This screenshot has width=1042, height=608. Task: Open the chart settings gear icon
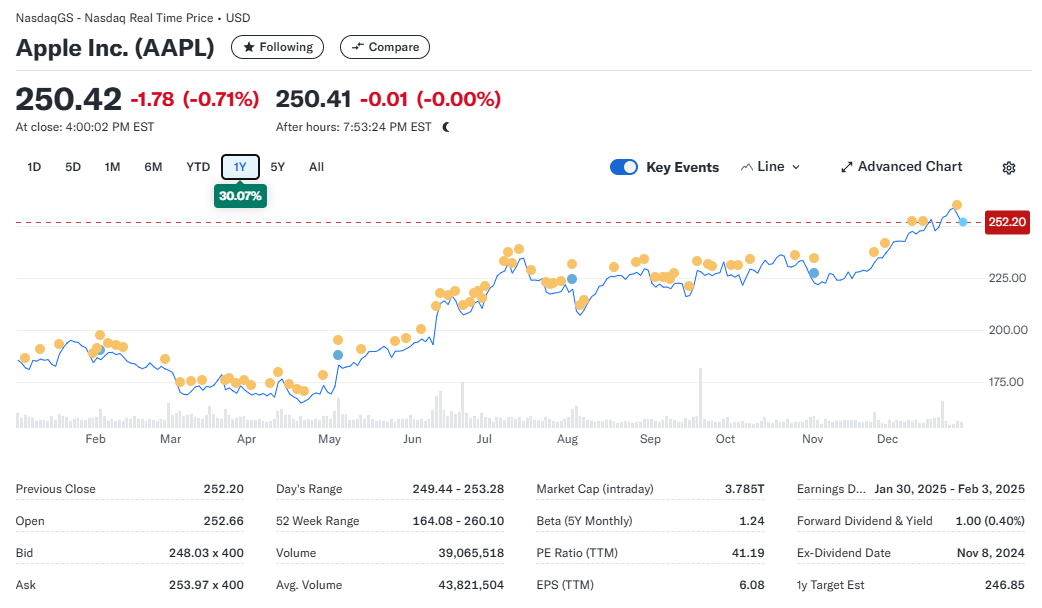click(1009, 167)
